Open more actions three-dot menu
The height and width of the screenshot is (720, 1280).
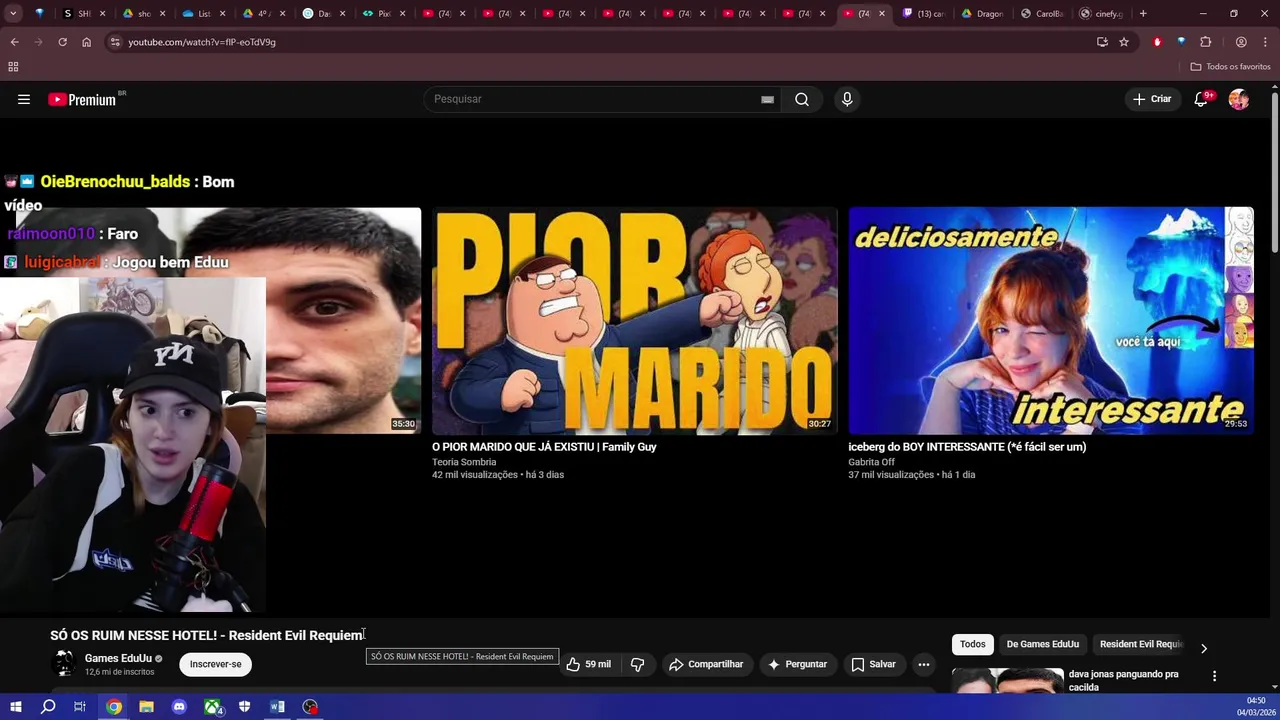pos(924,664)
